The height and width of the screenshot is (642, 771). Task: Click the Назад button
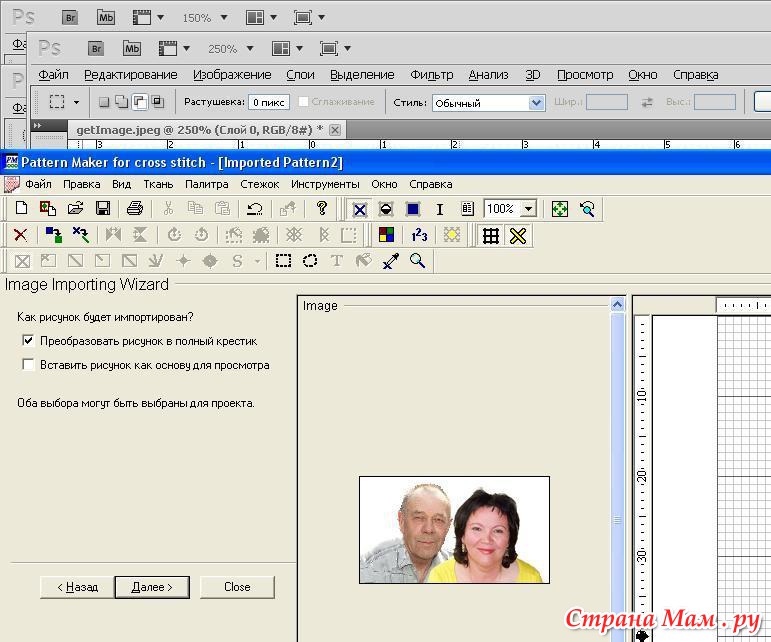point(77,587)
